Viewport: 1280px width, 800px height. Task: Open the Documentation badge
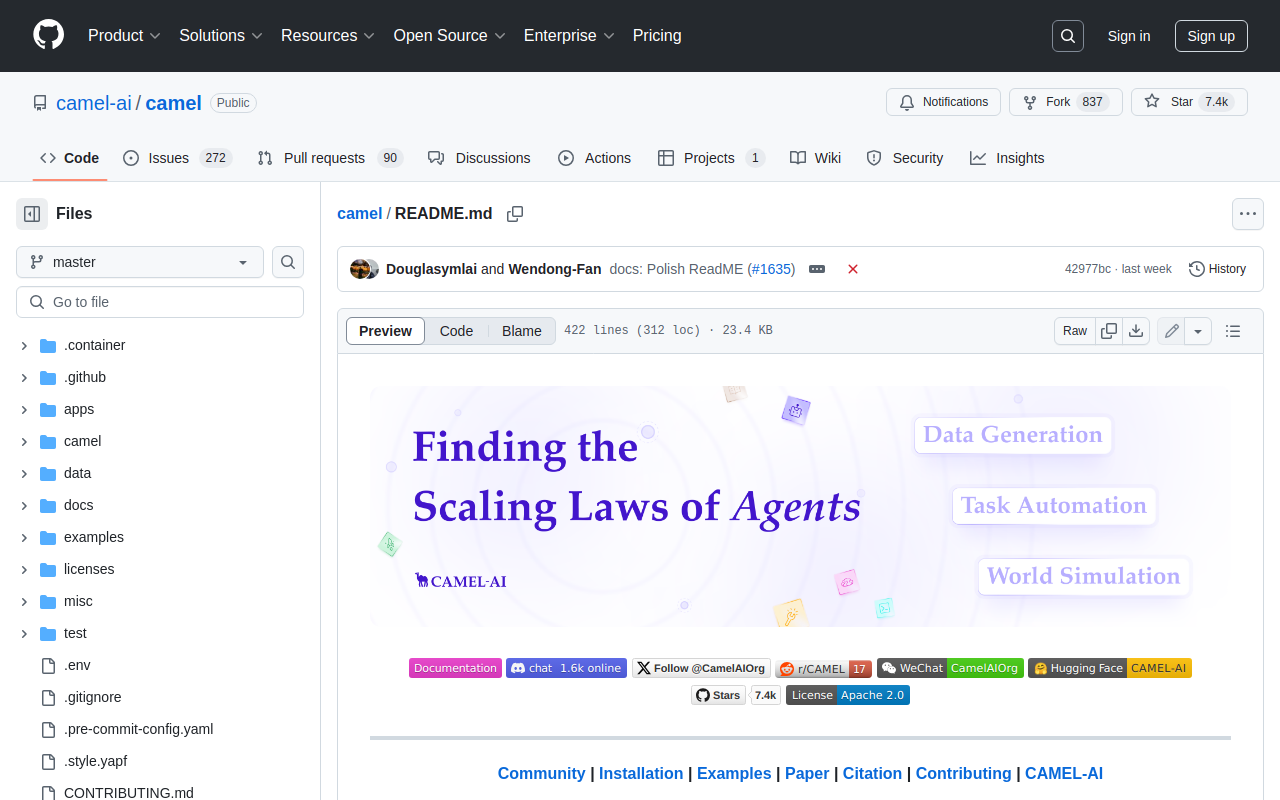(455, 668)
